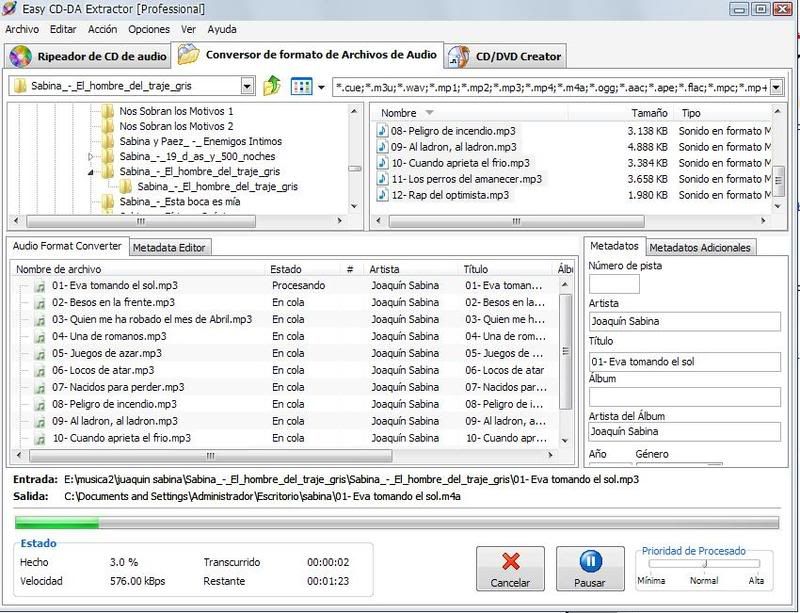Screen dimensions: 800x613
Task: Click note icon of 03- Quien me ha robado
Action: pos(40,320)
